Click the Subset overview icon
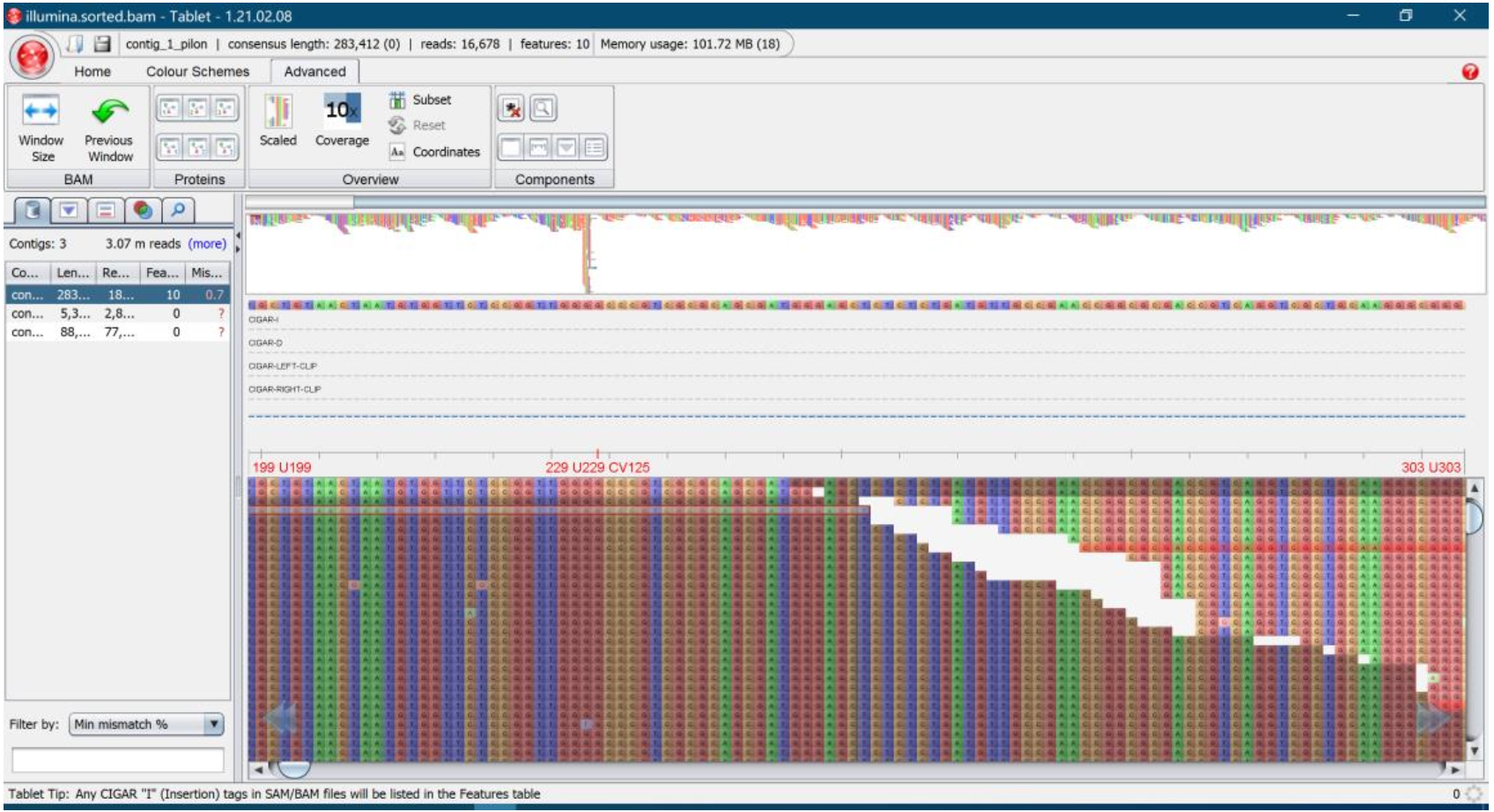The image size is (1494, 812). click(397, 100)
